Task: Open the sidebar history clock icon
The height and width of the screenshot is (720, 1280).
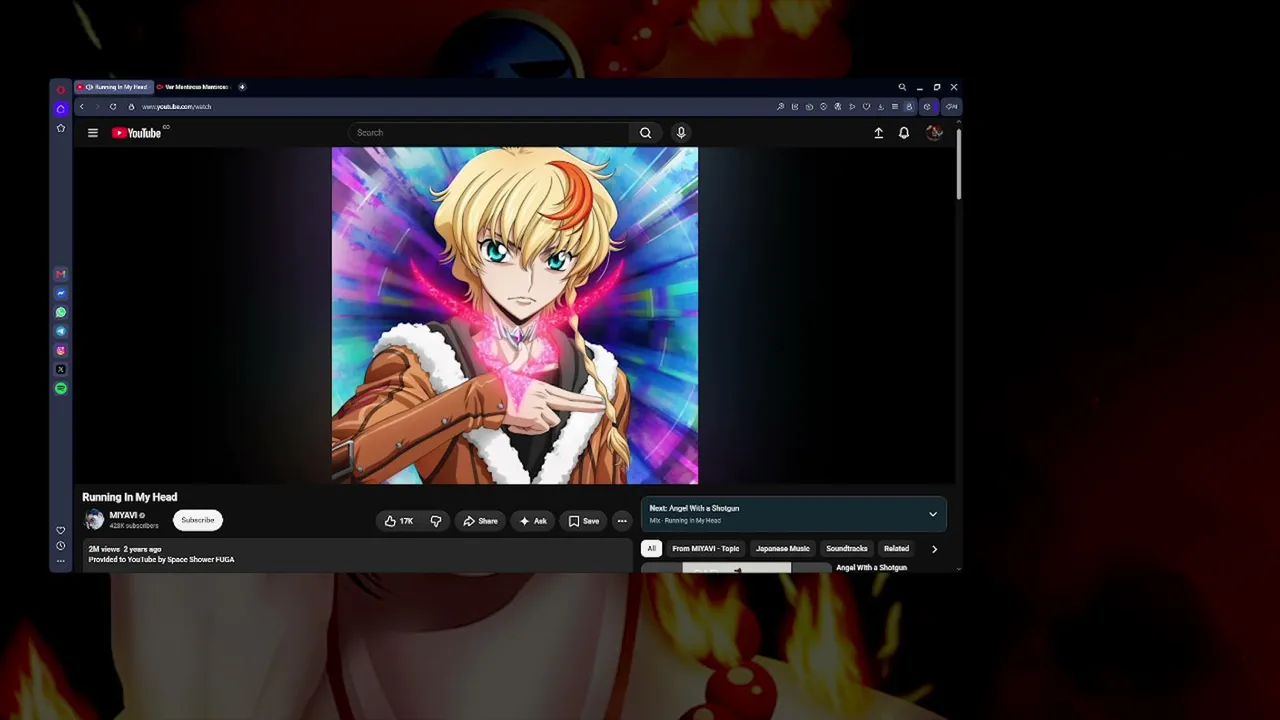Action: [x=61, y=546]
